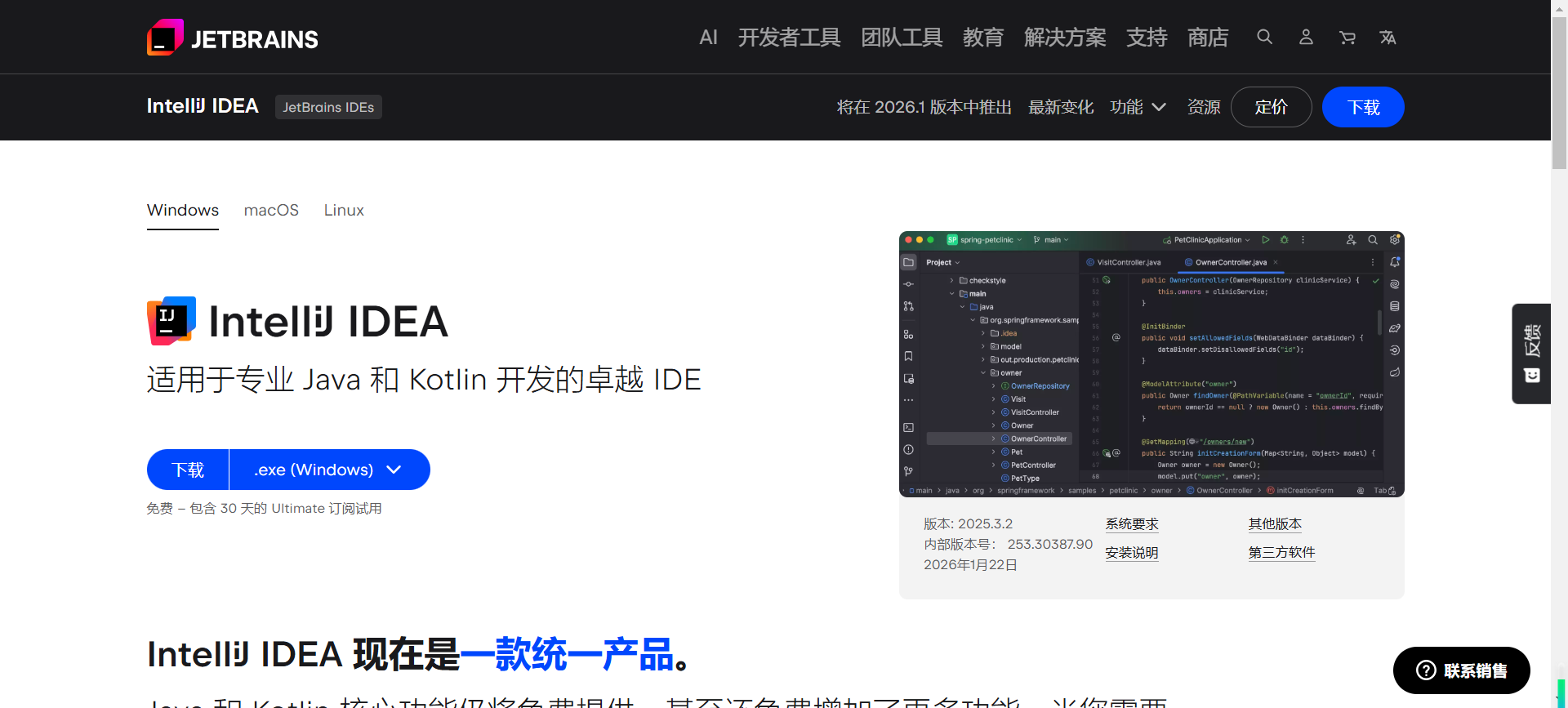Click the blue 下载 header button
This screenshot has height=708, width=1568.
click(x=1363, y=107)
